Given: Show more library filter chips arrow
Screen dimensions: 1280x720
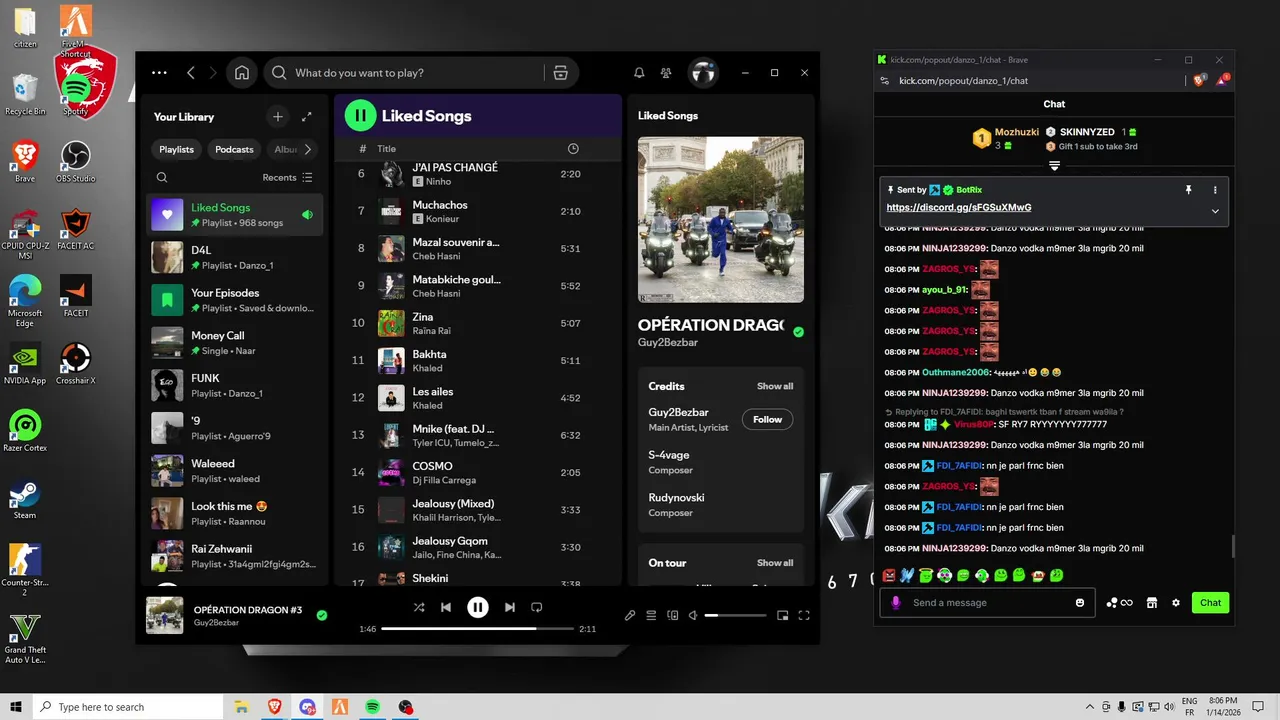Looking at the screenshot, I should (307, 149).
